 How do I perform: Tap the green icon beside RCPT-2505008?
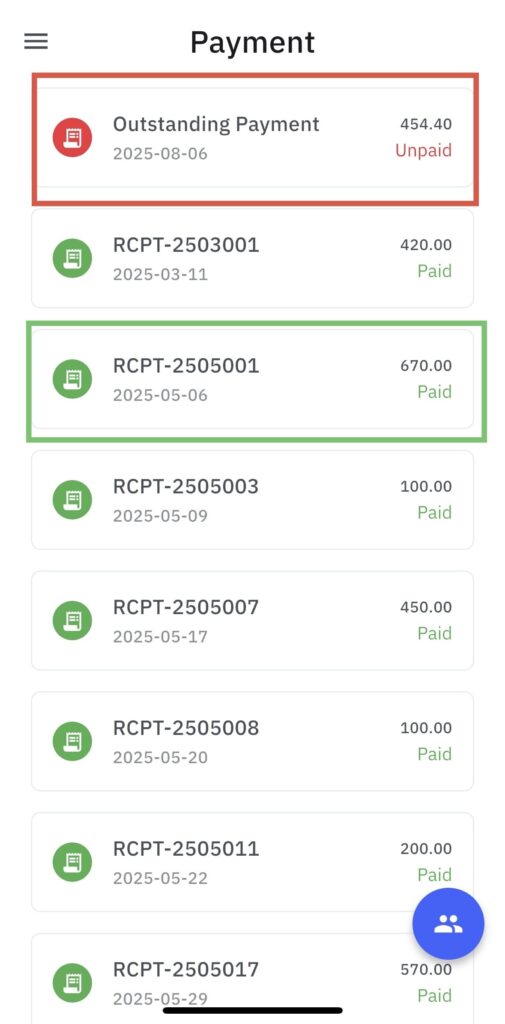[73, 741]
